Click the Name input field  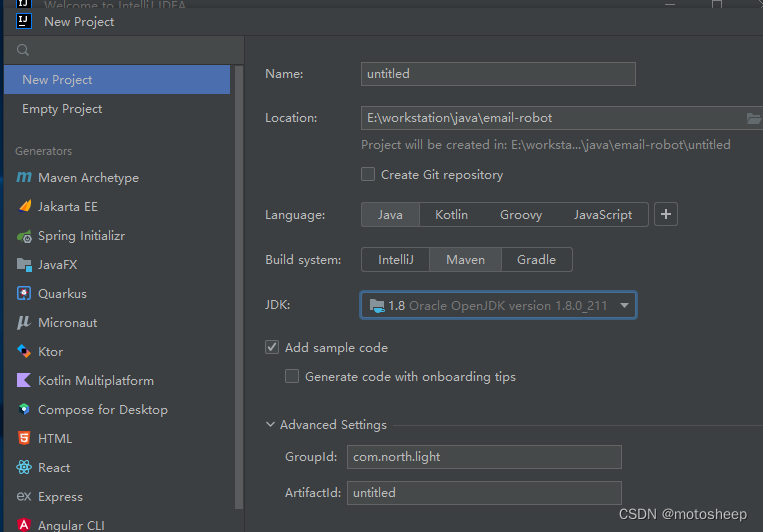[498, 74]
